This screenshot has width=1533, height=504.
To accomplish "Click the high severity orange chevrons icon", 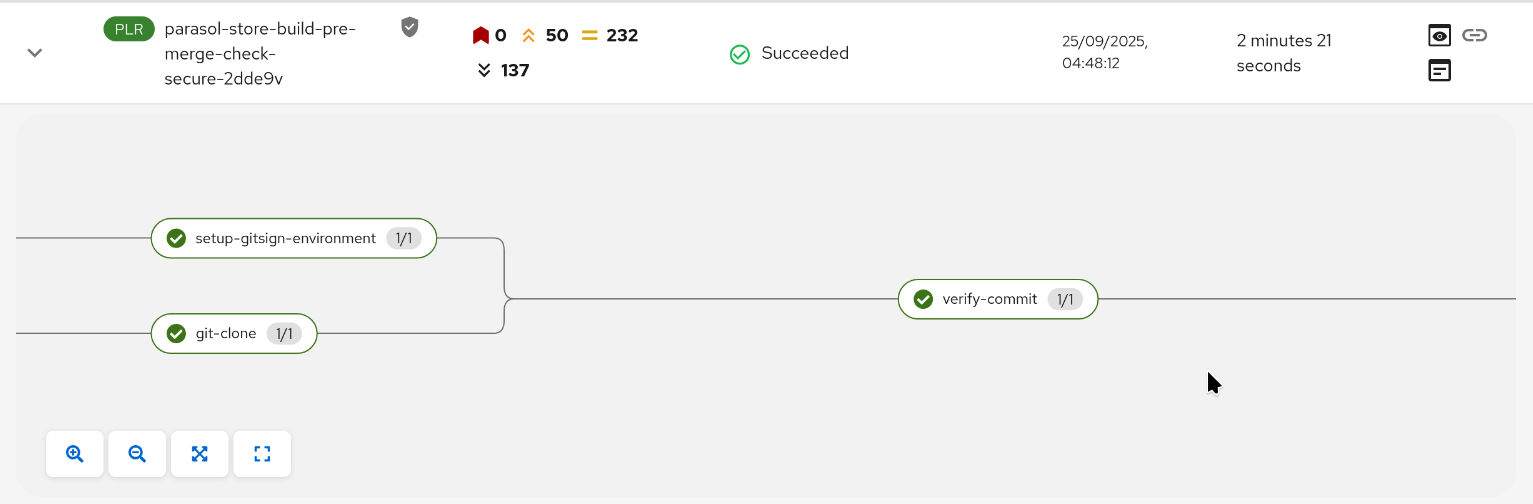I will click(529, 36).
